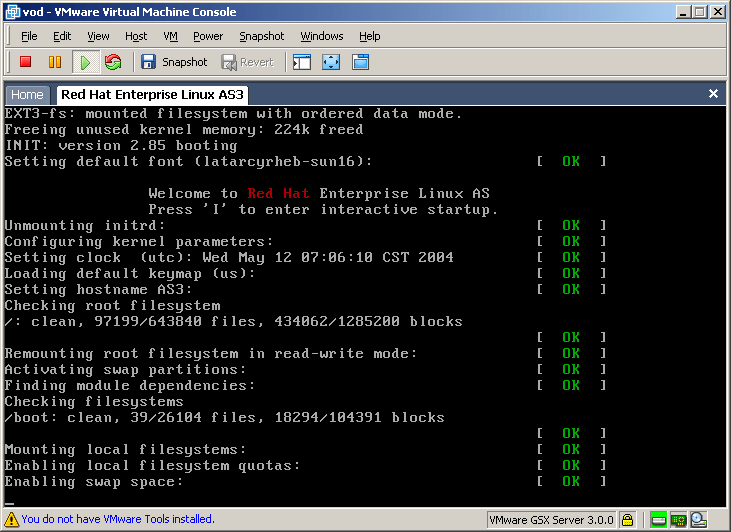Open the Snapshot menu

[x=262, y=36]
